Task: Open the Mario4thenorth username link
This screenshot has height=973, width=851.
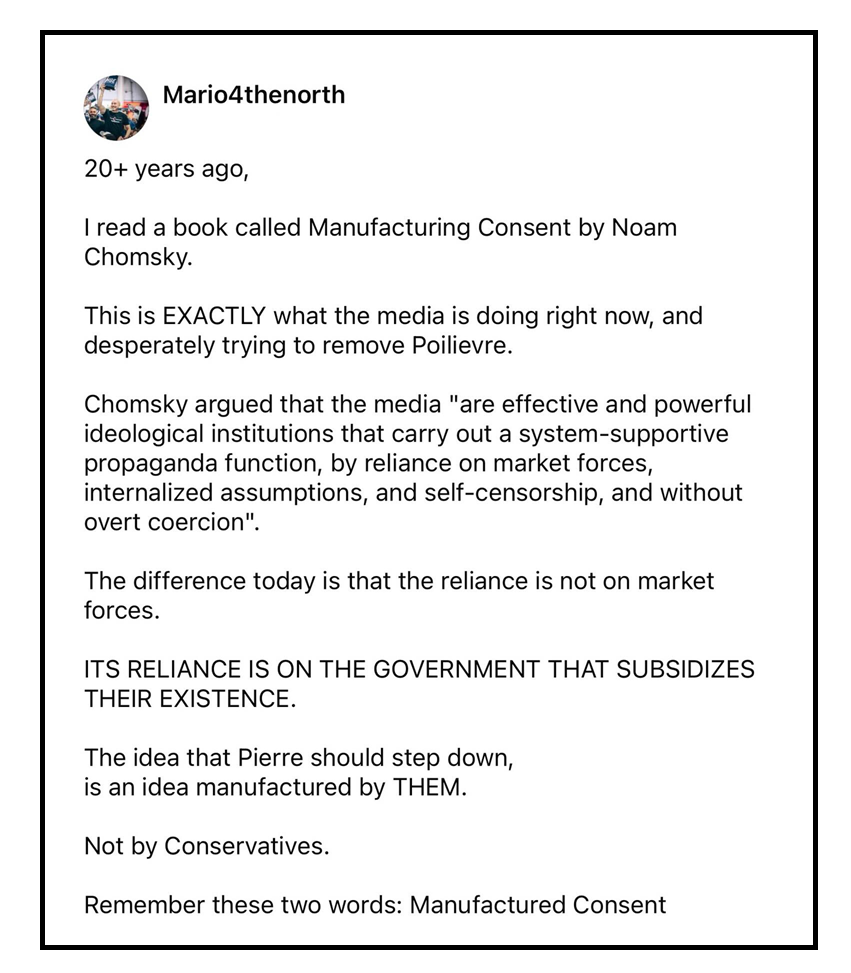Action: tap(253, 95)
